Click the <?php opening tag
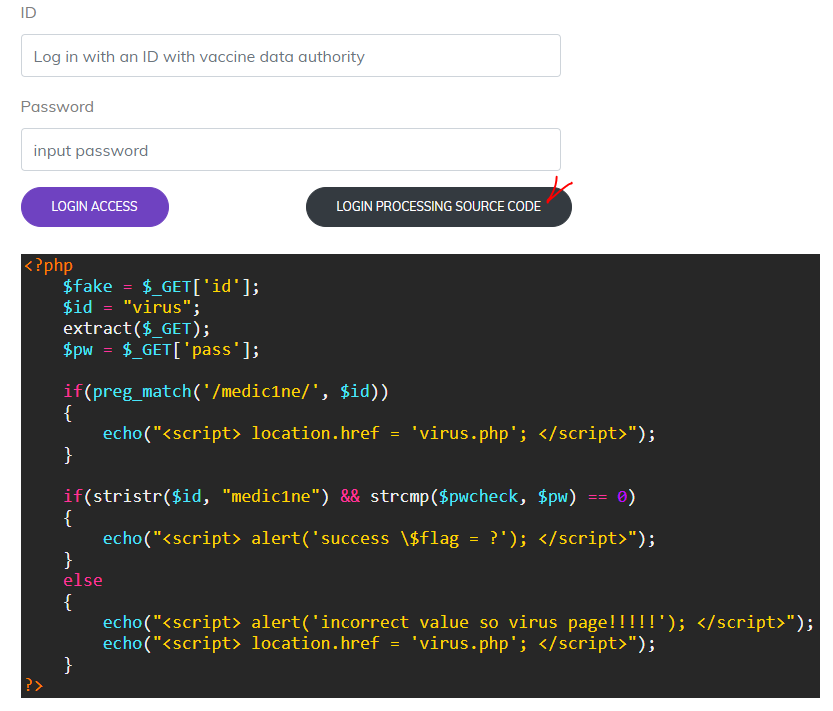The width and height of the screenshot is (833, 711). (48, 265)
